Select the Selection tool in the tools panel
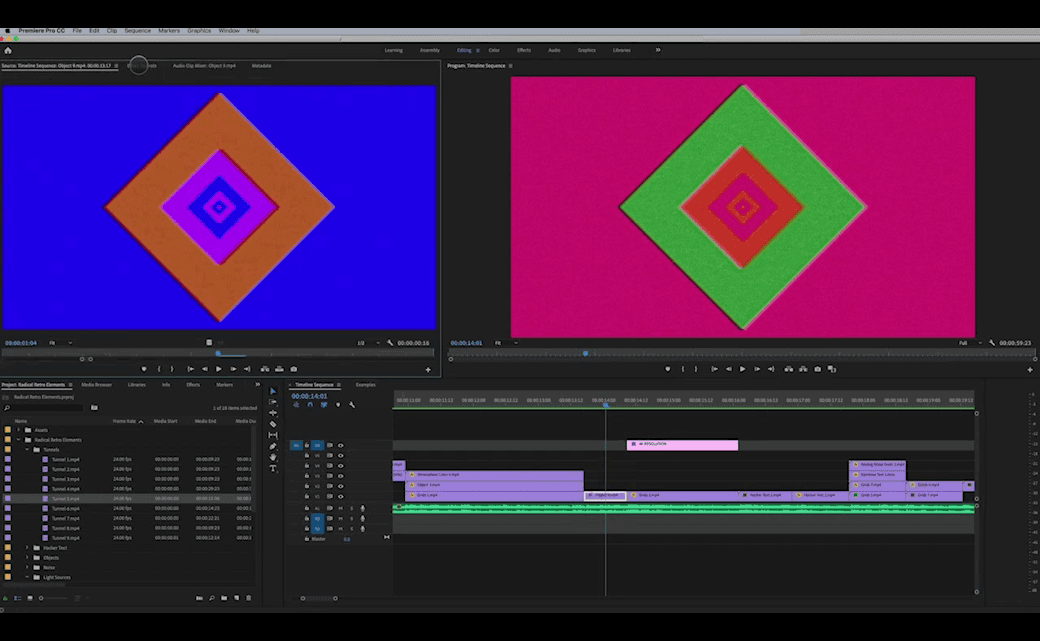This screenshot has width=1040, height=641. [x=273, y=391]
